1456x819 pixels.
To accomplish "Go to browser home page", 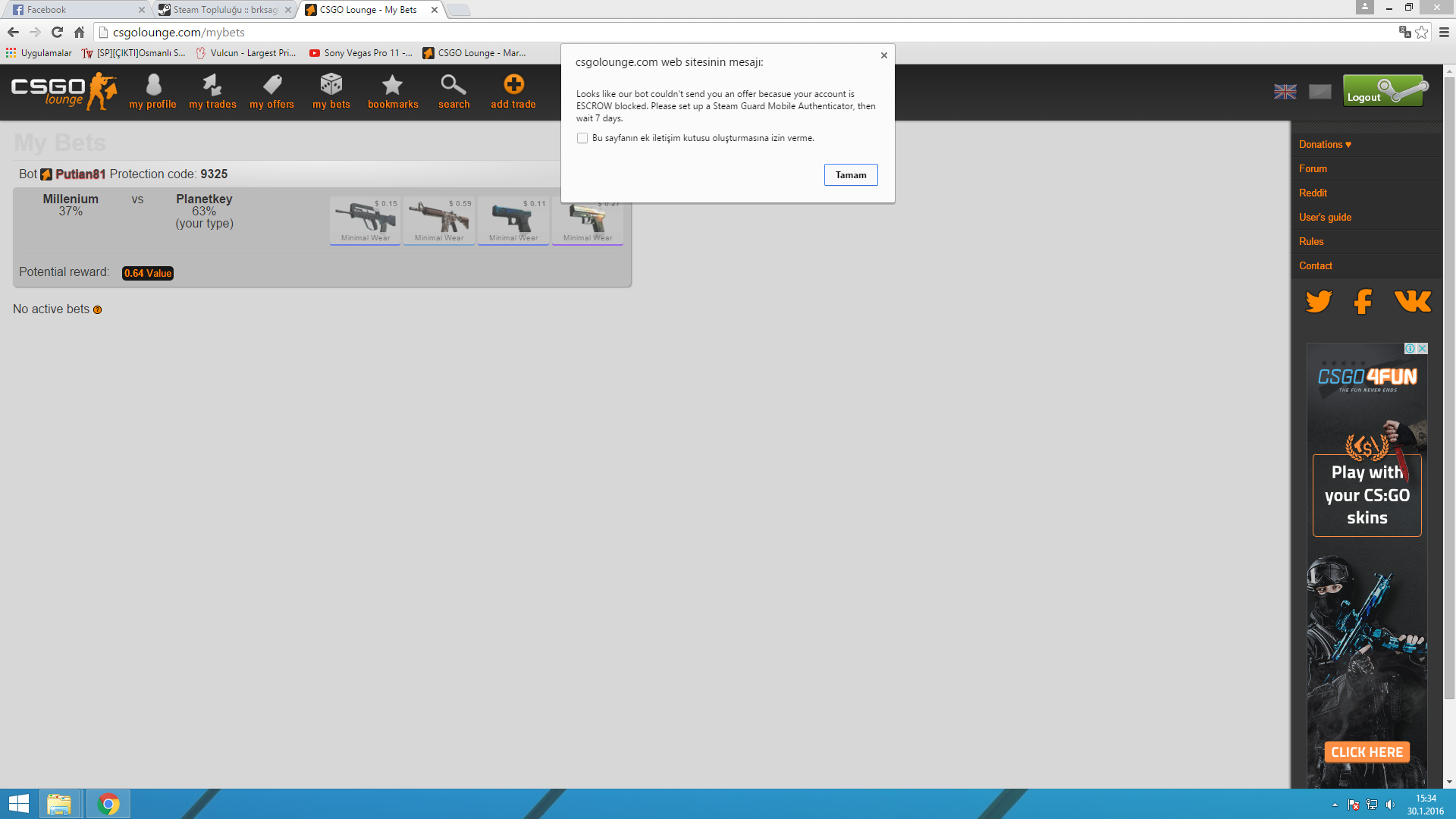I will pos(80,32).
